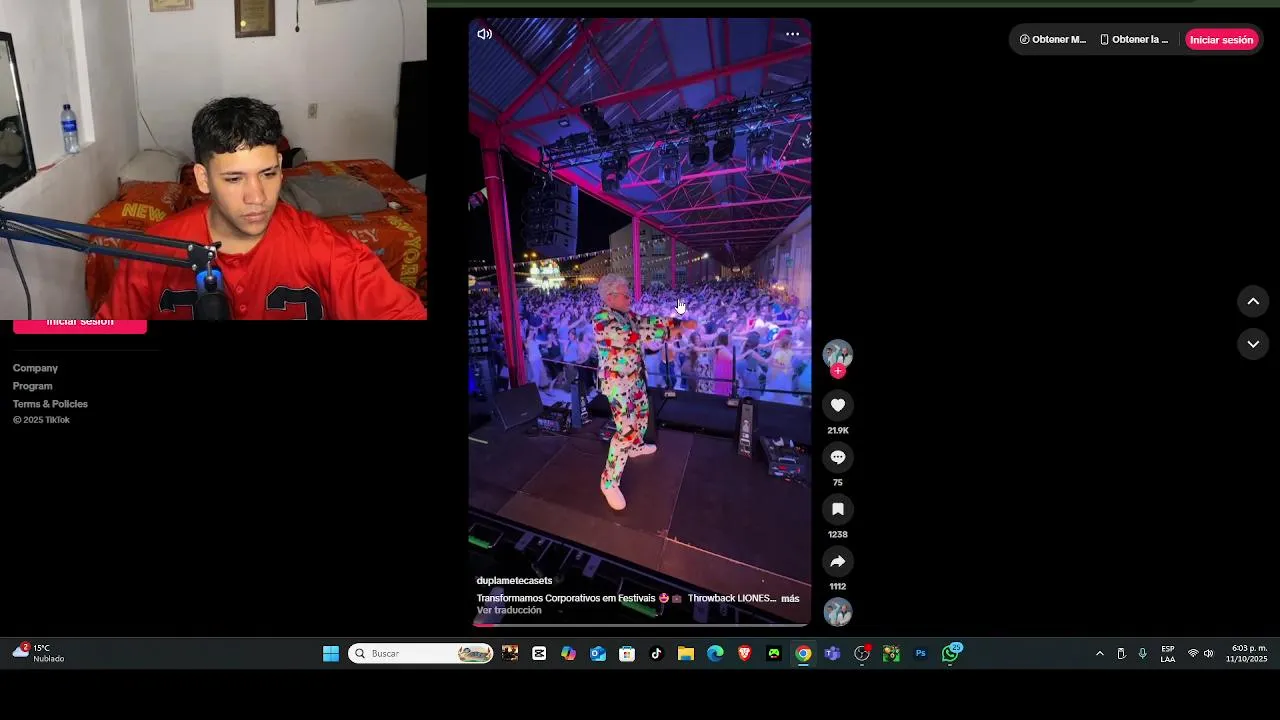
Task: Click the Buscar taskbar search field
Action: [x=421, y=654]
